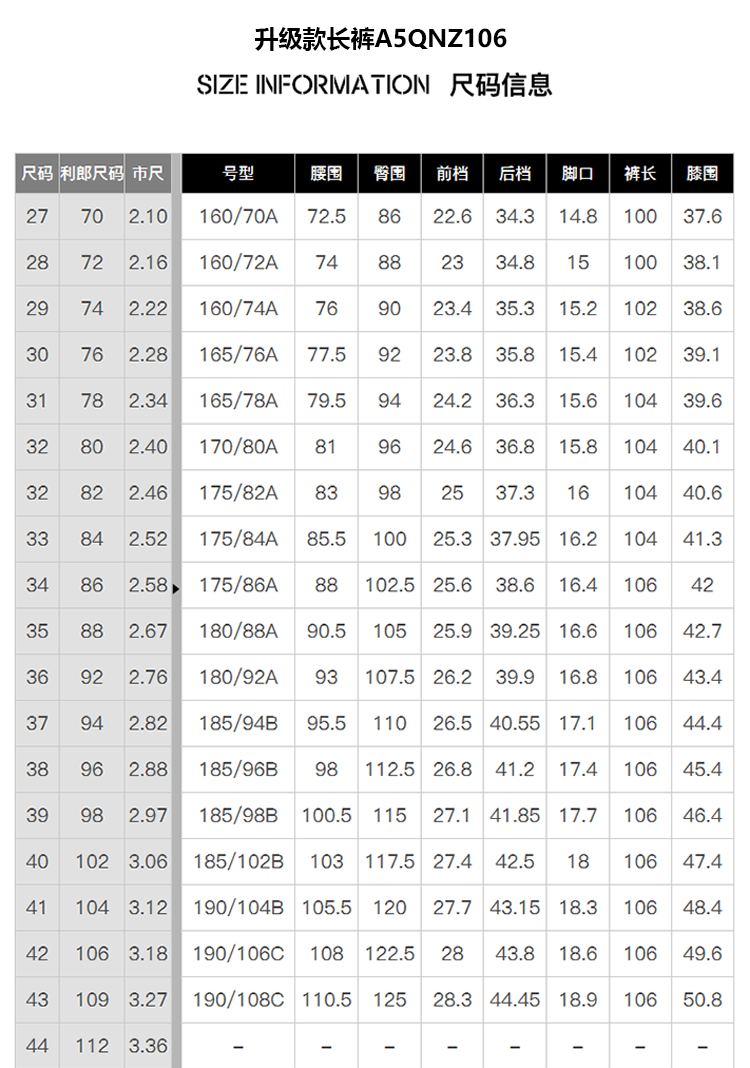Select the 利郎尺码 header cell
This screenshot has width=750, height=1068.
tap(91, 174)
